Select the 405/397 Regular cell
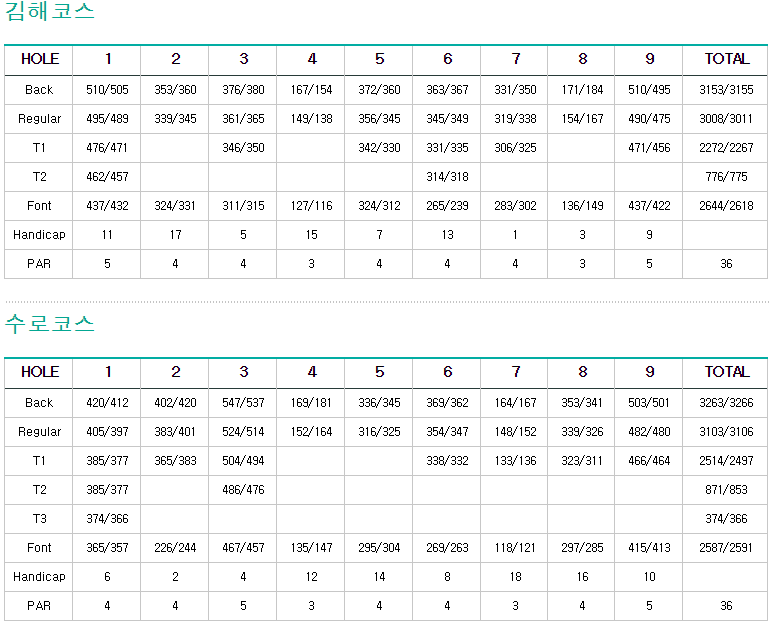770x623 pixels. (107, 432)
